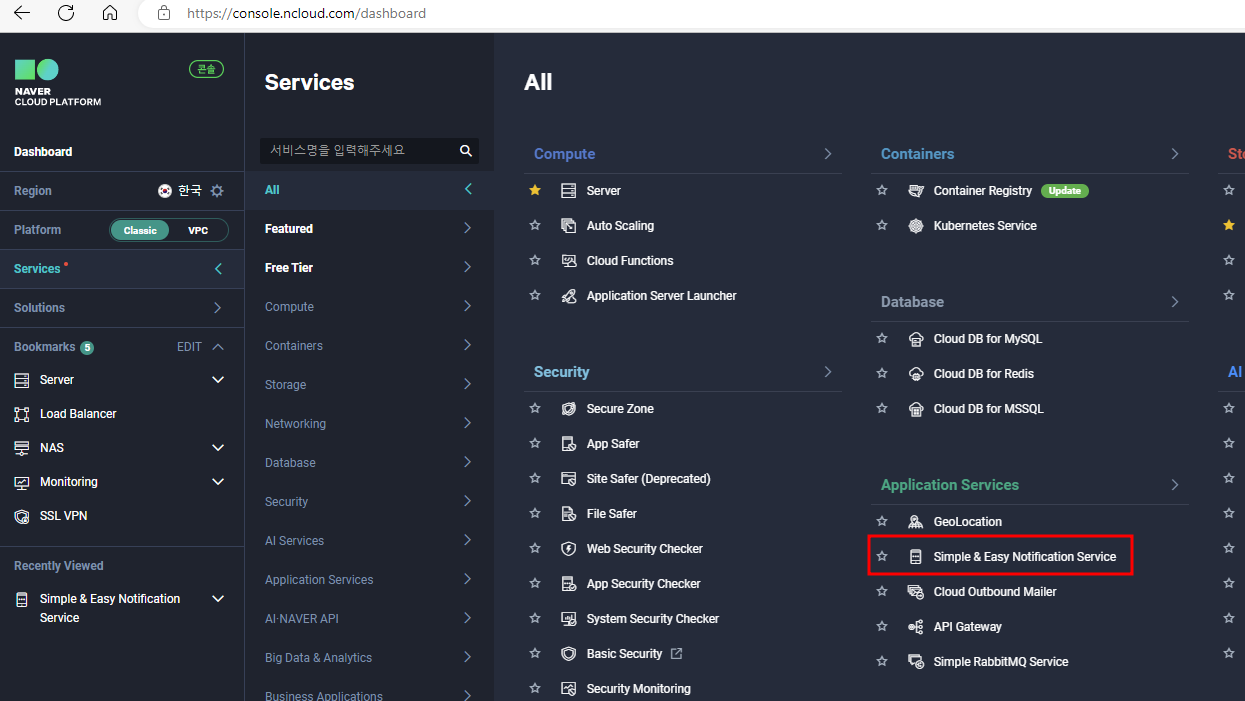Viewport: 1245px width, 701px height.
Task: Open Simple RabbitMQ Service
Action: tap(1001, 662)
